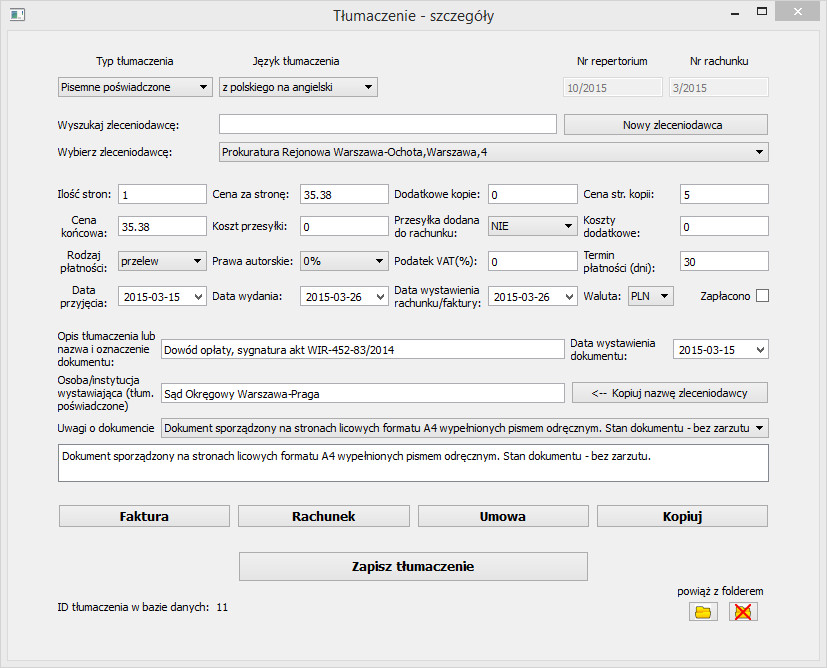Select the Waluta currency dropdown

[x=650, y=296]
